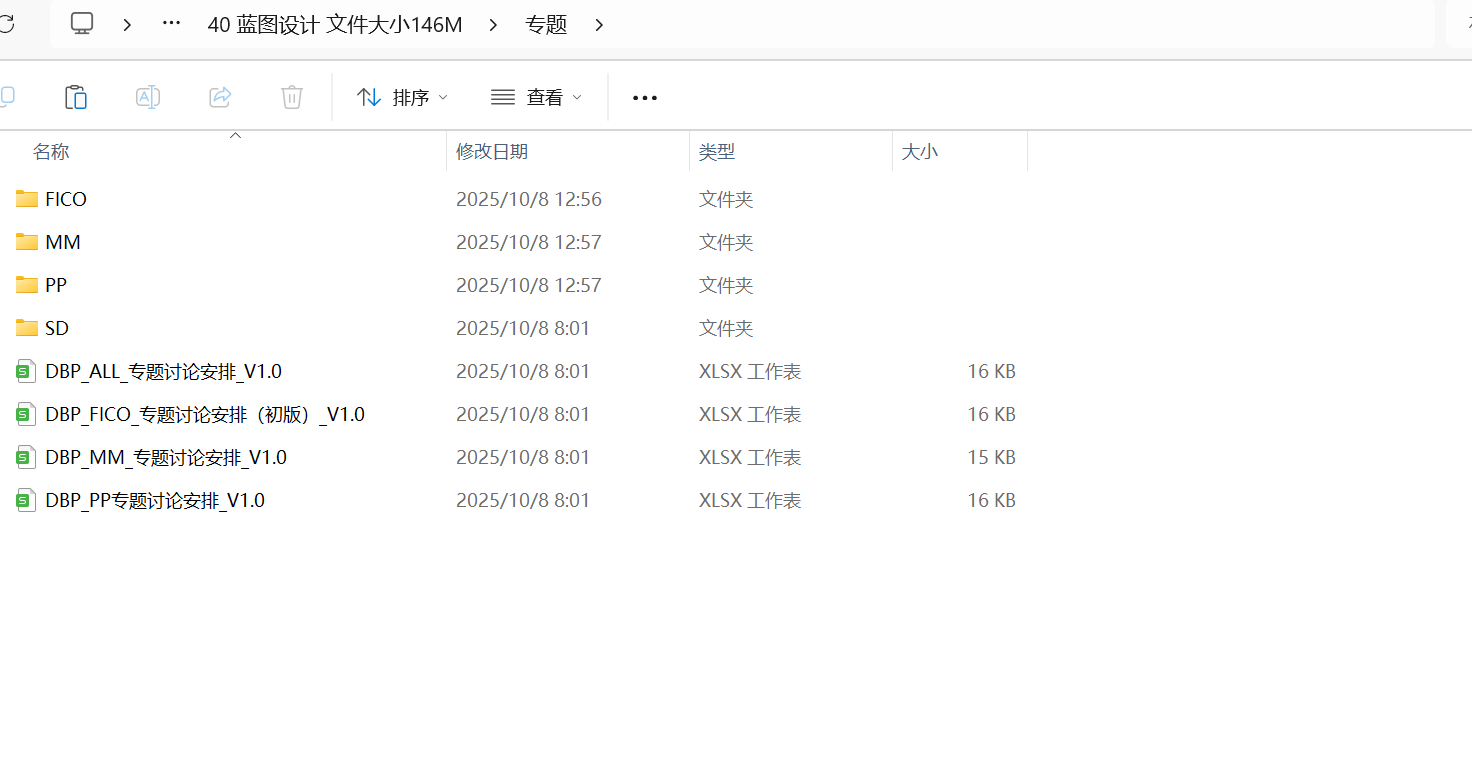This screenshot has width=1472, height=776.
Task: Sort by 修改日期 column header
Action: [492, 152]
